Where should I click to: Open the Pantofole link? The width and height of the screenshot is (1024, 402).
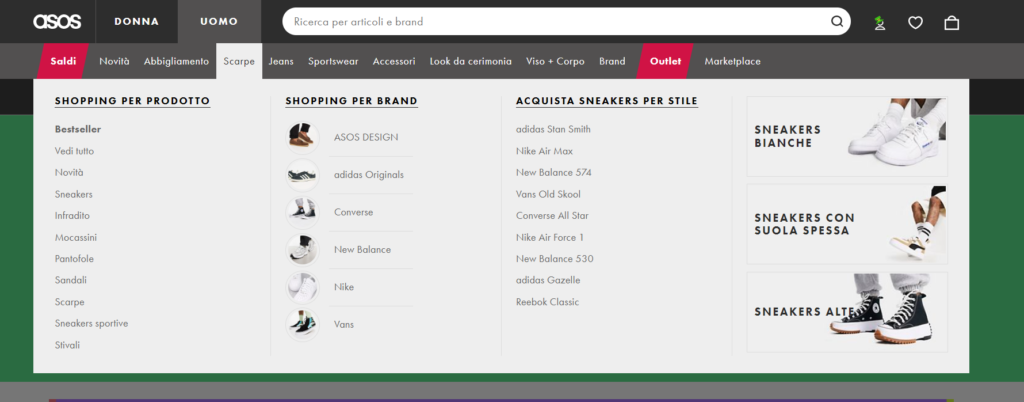click(x=74, y=258)
